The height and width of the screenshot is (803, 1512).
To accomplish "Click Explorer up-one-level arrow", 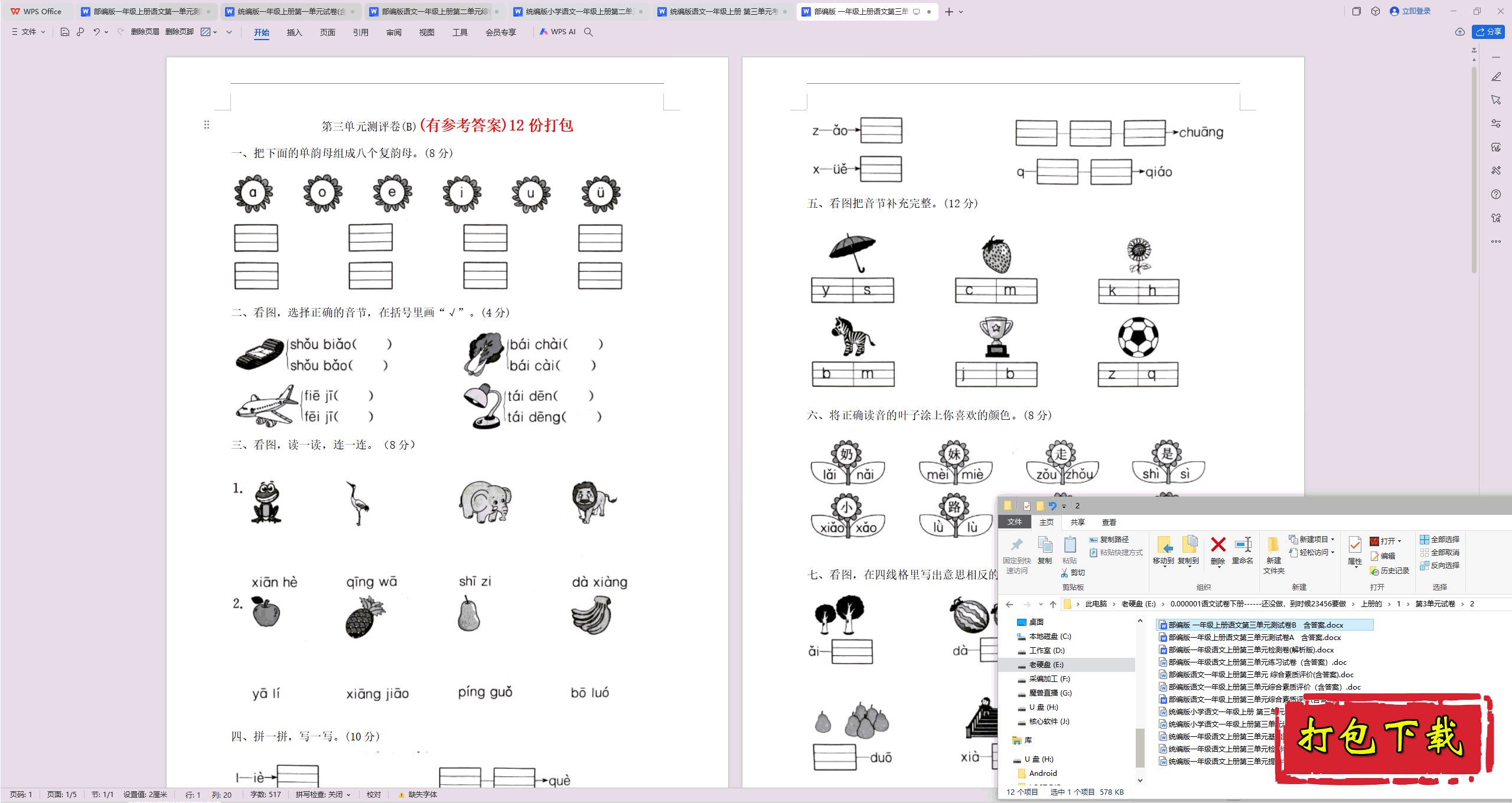I will (x=1052, y=604).
